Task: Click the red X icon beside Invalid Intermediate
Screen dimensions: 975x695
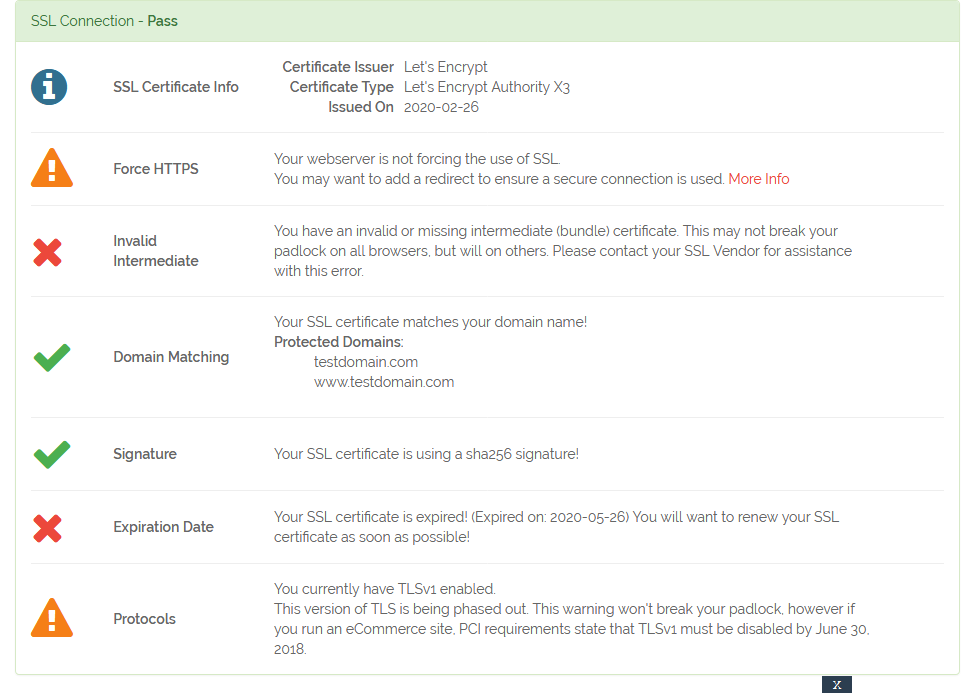Action: pos(47,252)
